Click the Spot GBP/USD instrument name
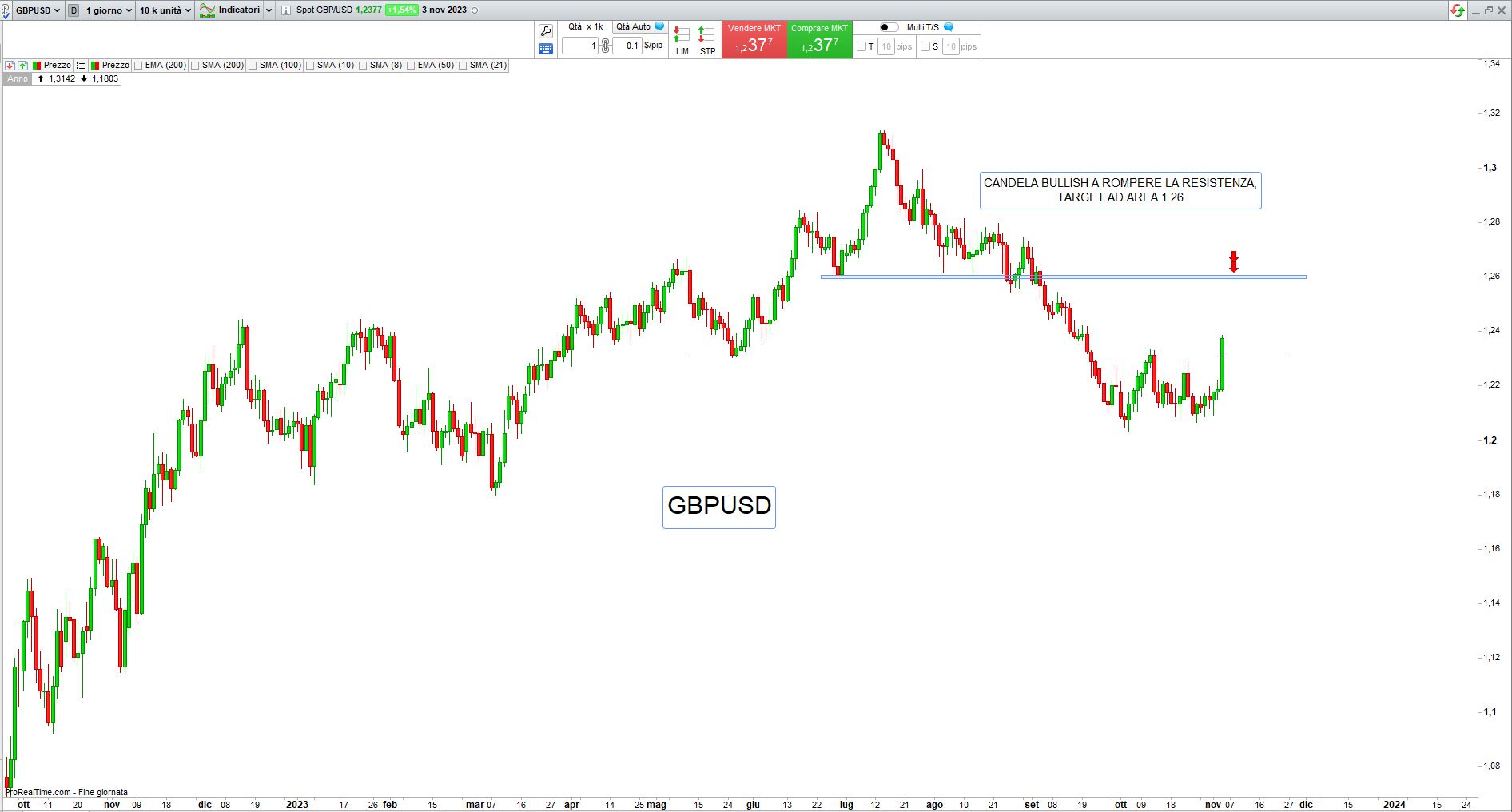The height and width of the screenshot is (812, 1512). point(324,10)
